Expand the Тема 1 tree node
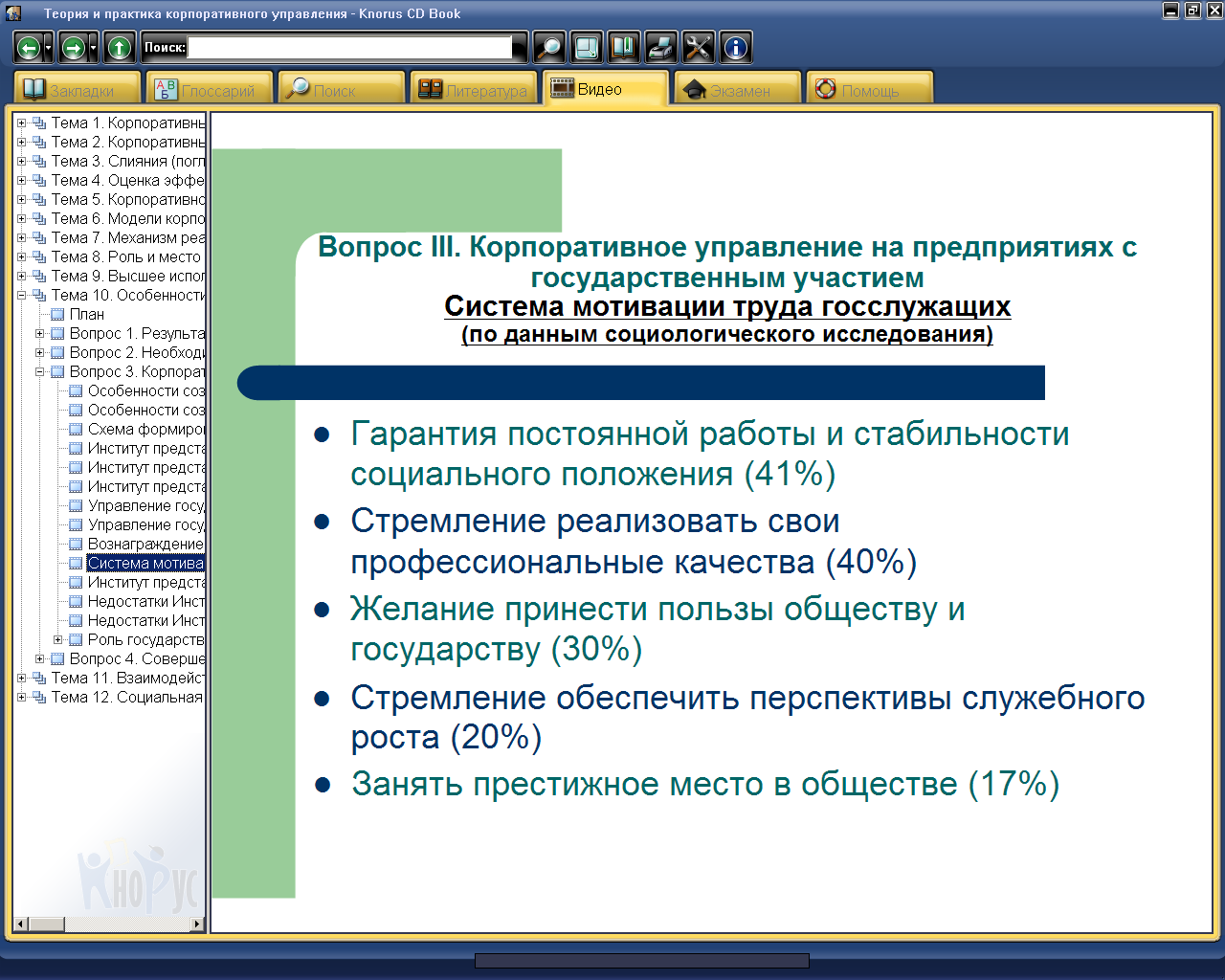This screenshot has width=1225, height=980. (21, 122)
